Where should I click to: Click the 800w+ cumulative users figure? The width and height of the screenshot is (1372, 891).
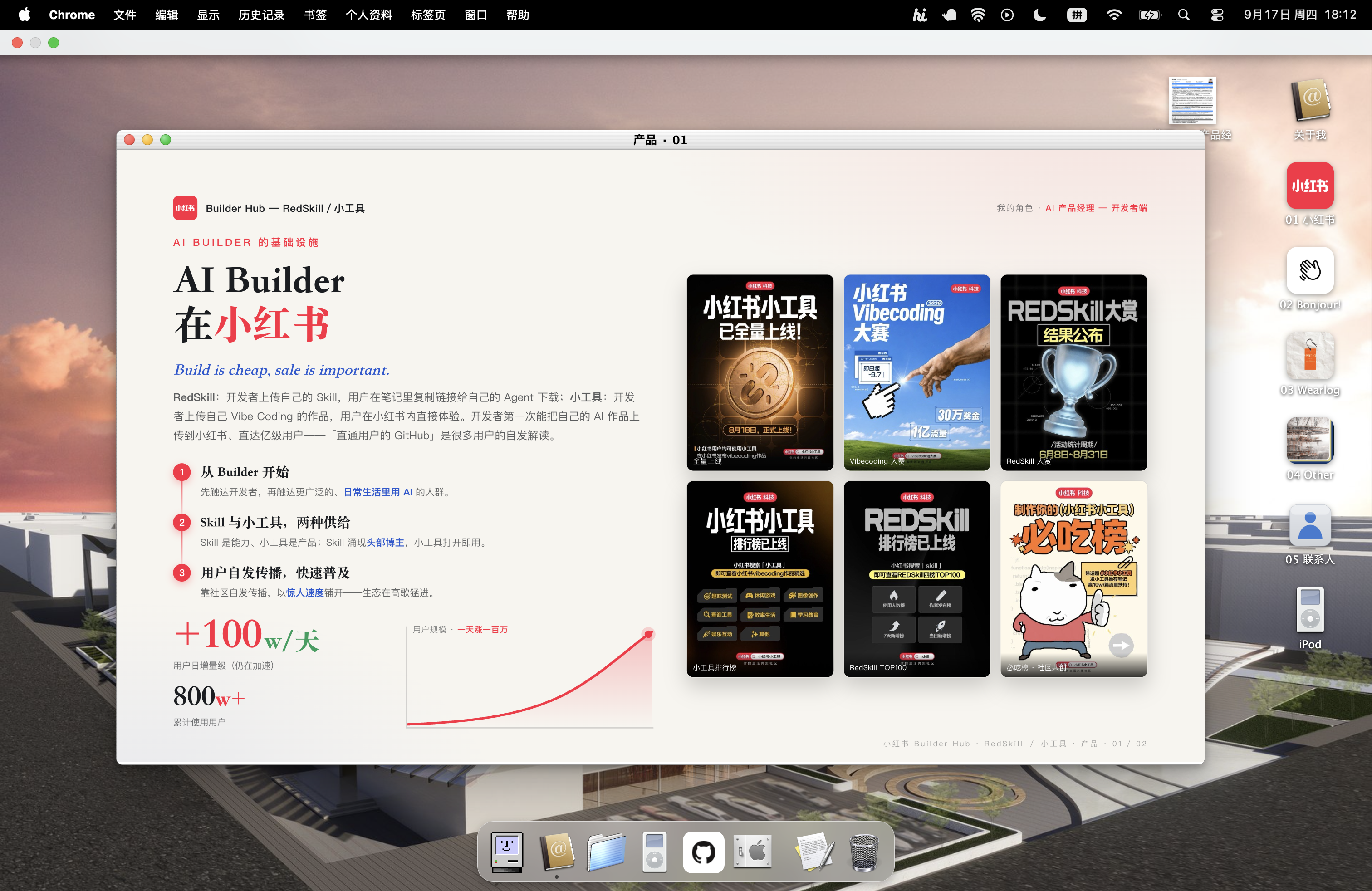(209, 696)
